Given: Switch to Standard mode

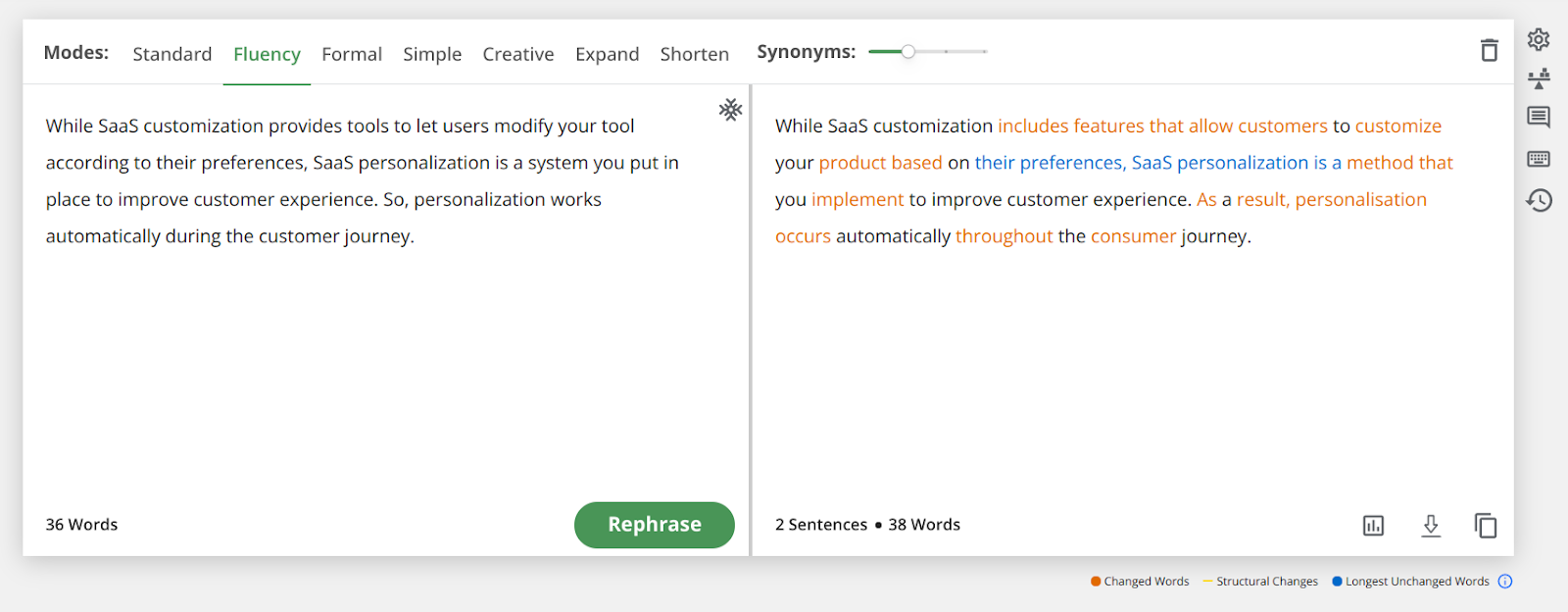Looking at the screenshot, I should click(x=172, y=54).
